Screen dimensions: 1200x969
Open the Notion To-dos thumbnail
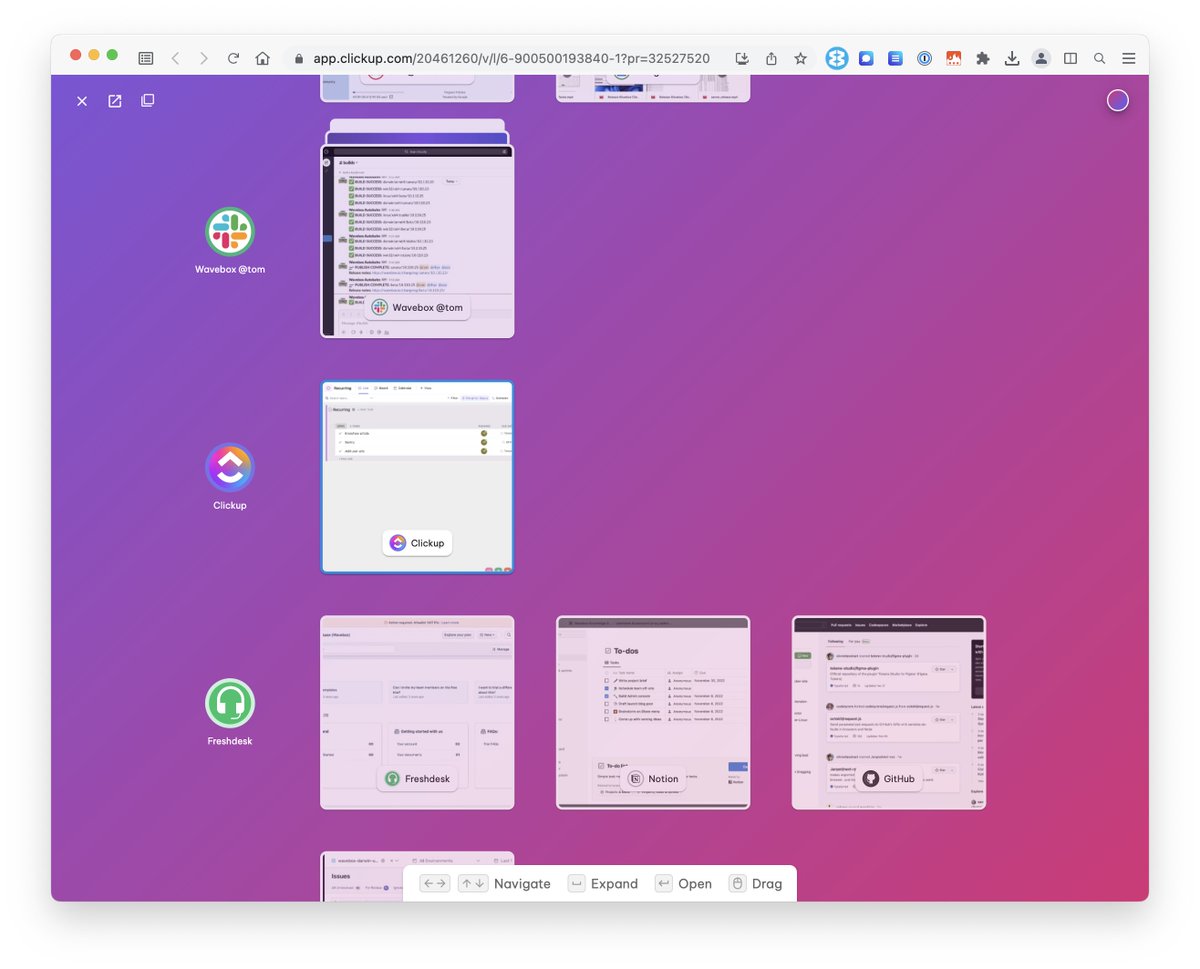click(653, 713)
